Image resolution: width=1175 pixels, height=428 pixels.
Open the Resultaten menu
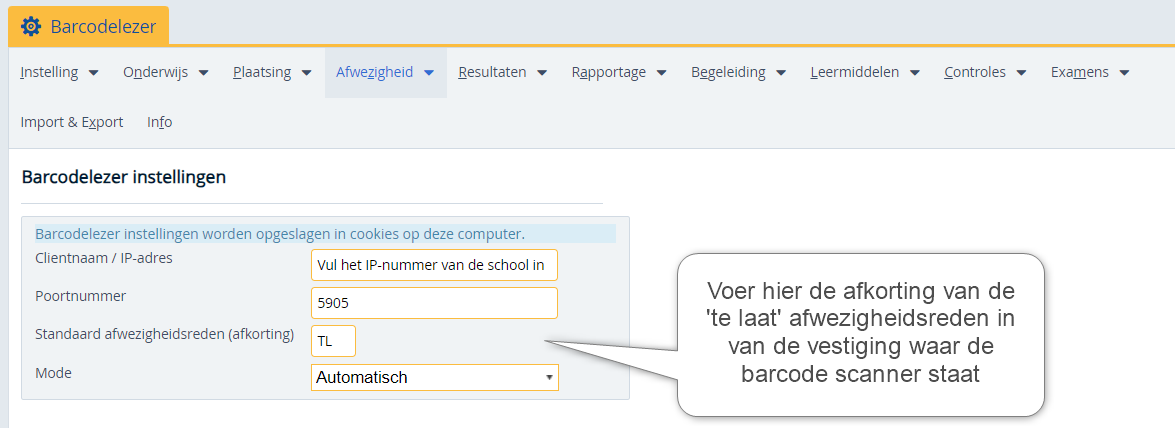(502, 72)
